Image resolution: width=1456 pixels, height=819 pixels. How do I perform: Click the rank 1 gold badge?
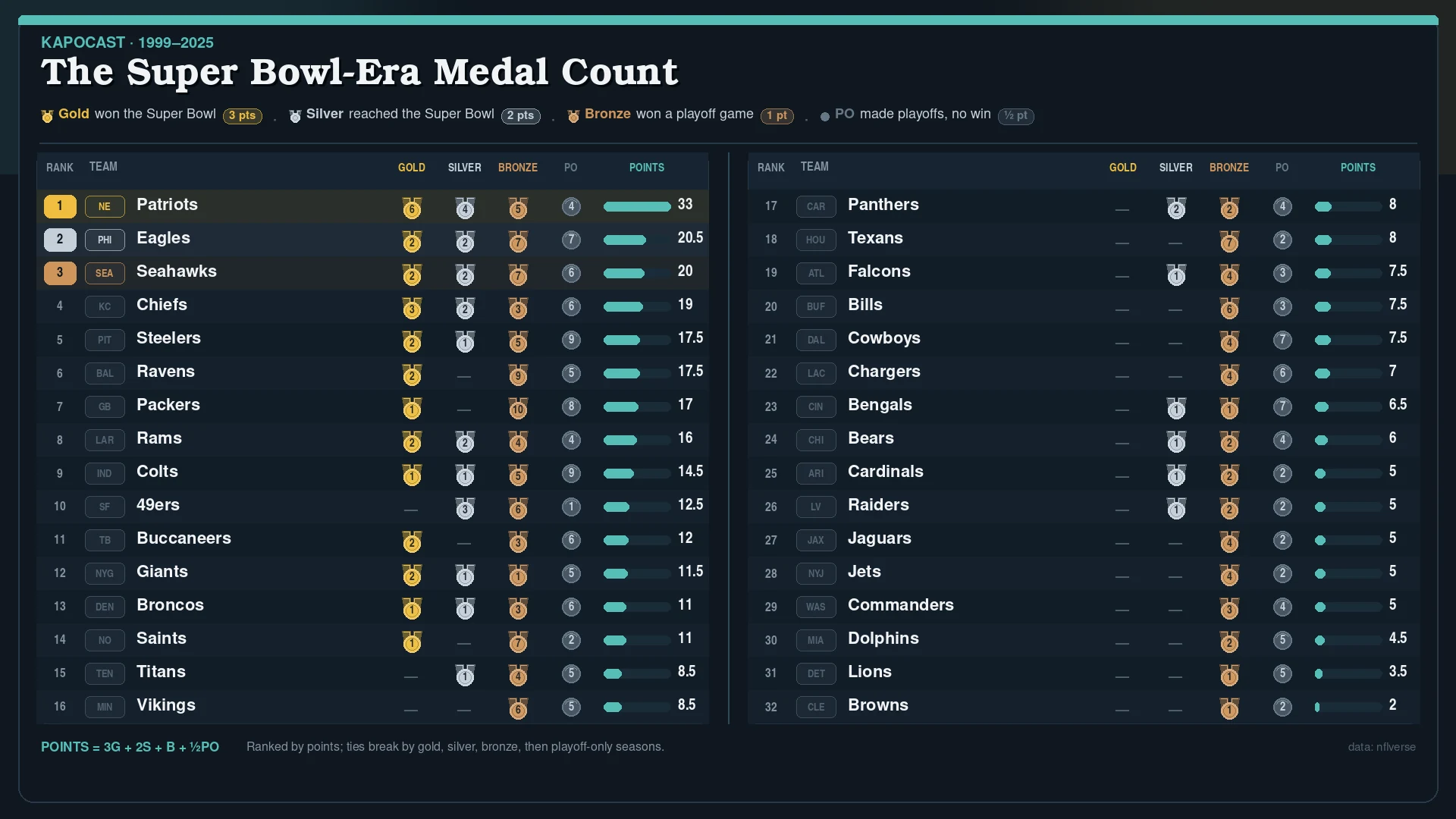[x=60, y=206]
